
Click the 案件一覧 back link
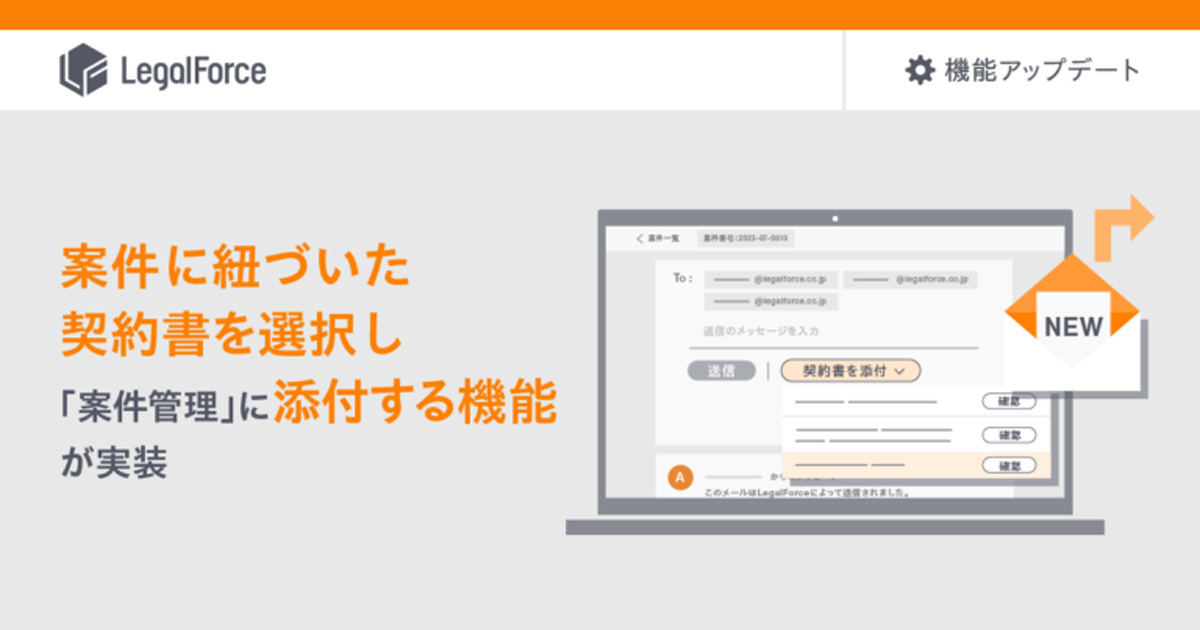pyautogui.click(x=663, y=239)
